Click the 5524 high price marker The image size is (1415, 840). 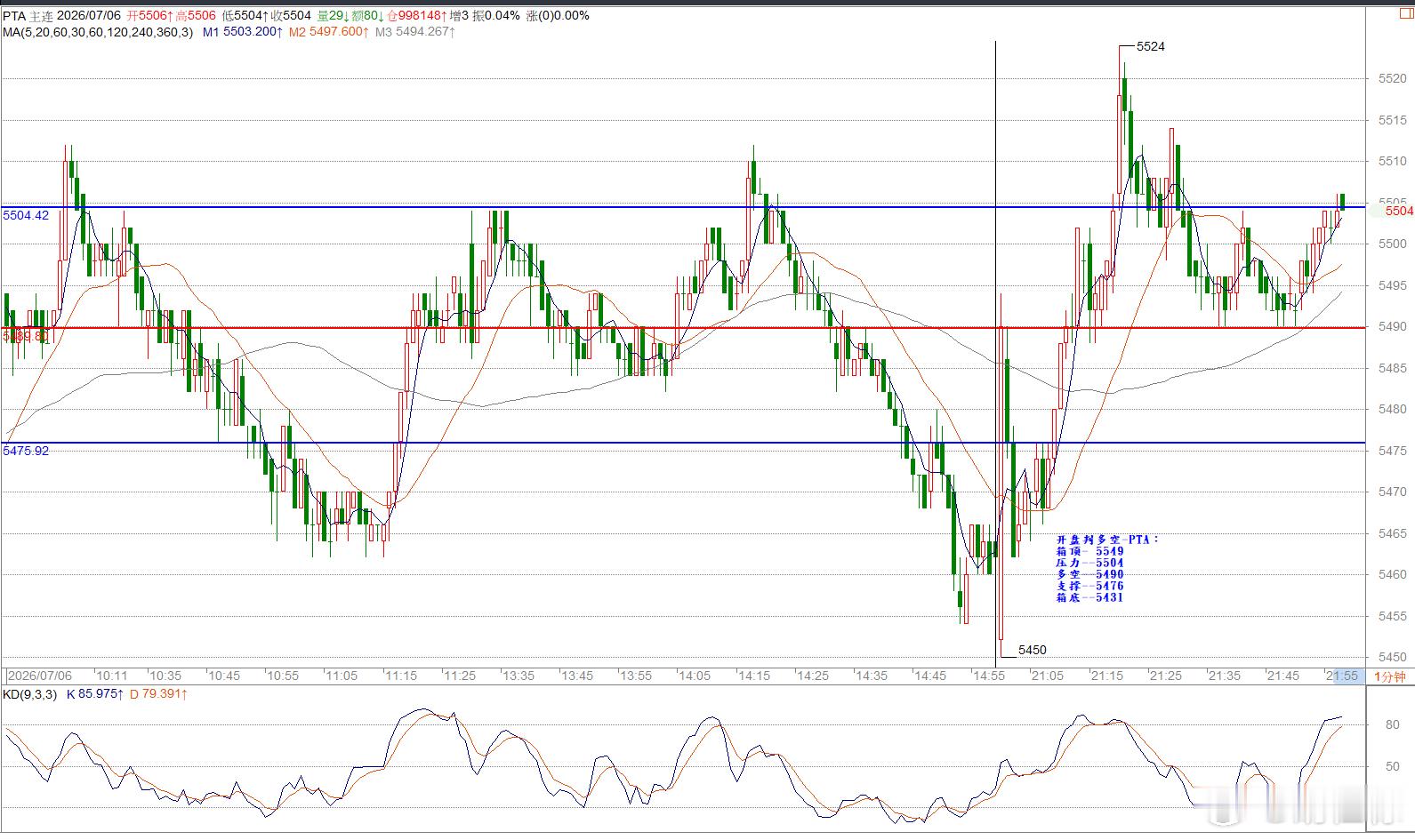1151,46
